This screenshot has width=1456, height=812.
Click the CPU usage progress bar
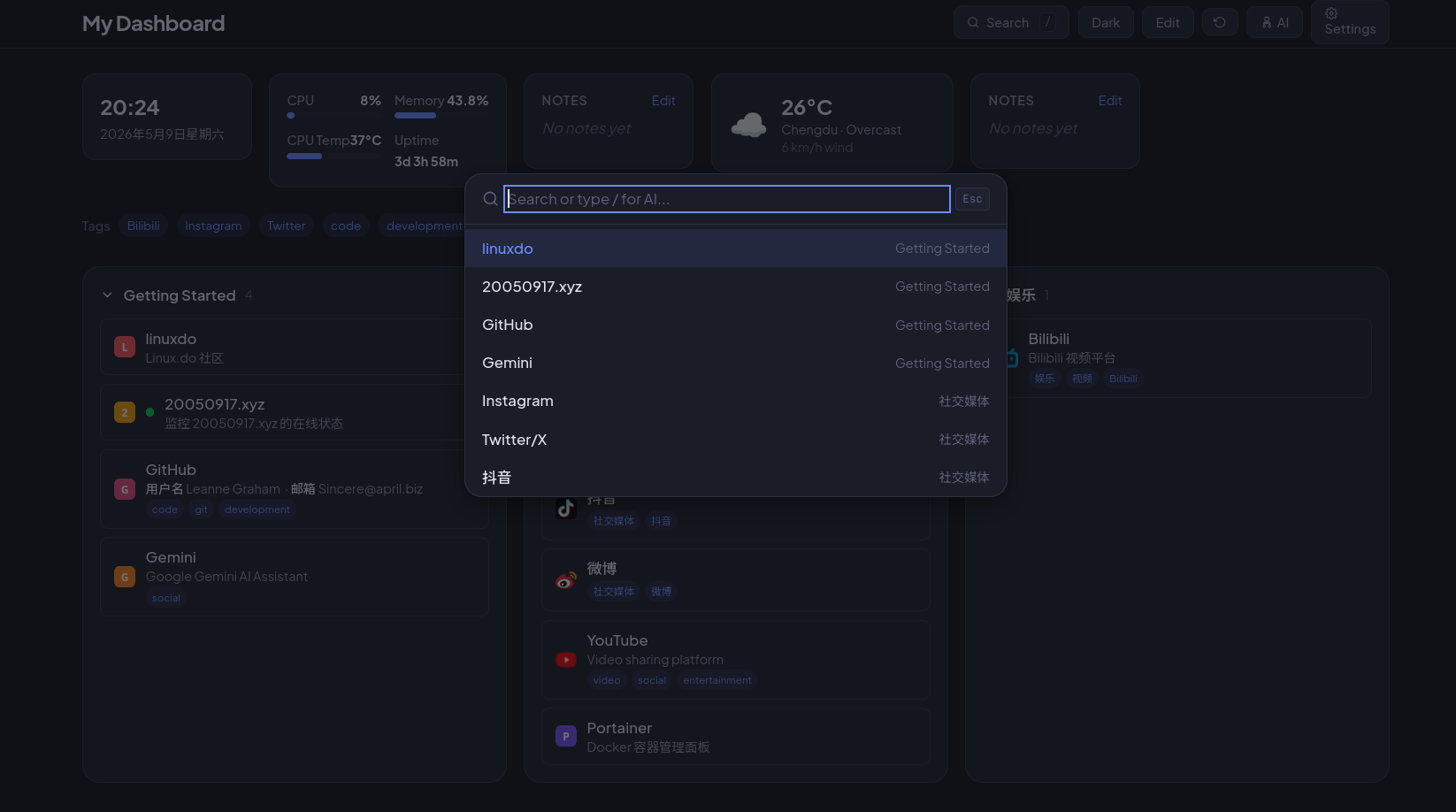coord(334,116)
